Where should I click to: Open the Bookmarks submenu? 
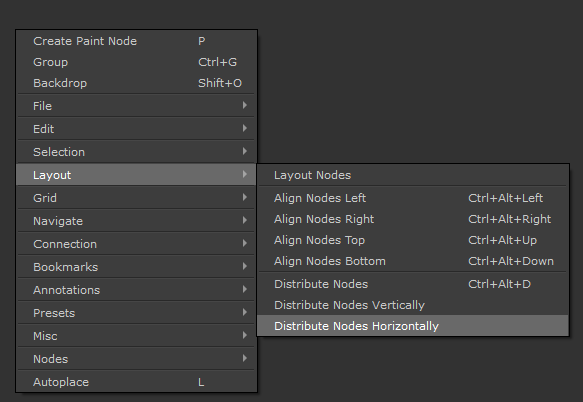tap(136, 267)
